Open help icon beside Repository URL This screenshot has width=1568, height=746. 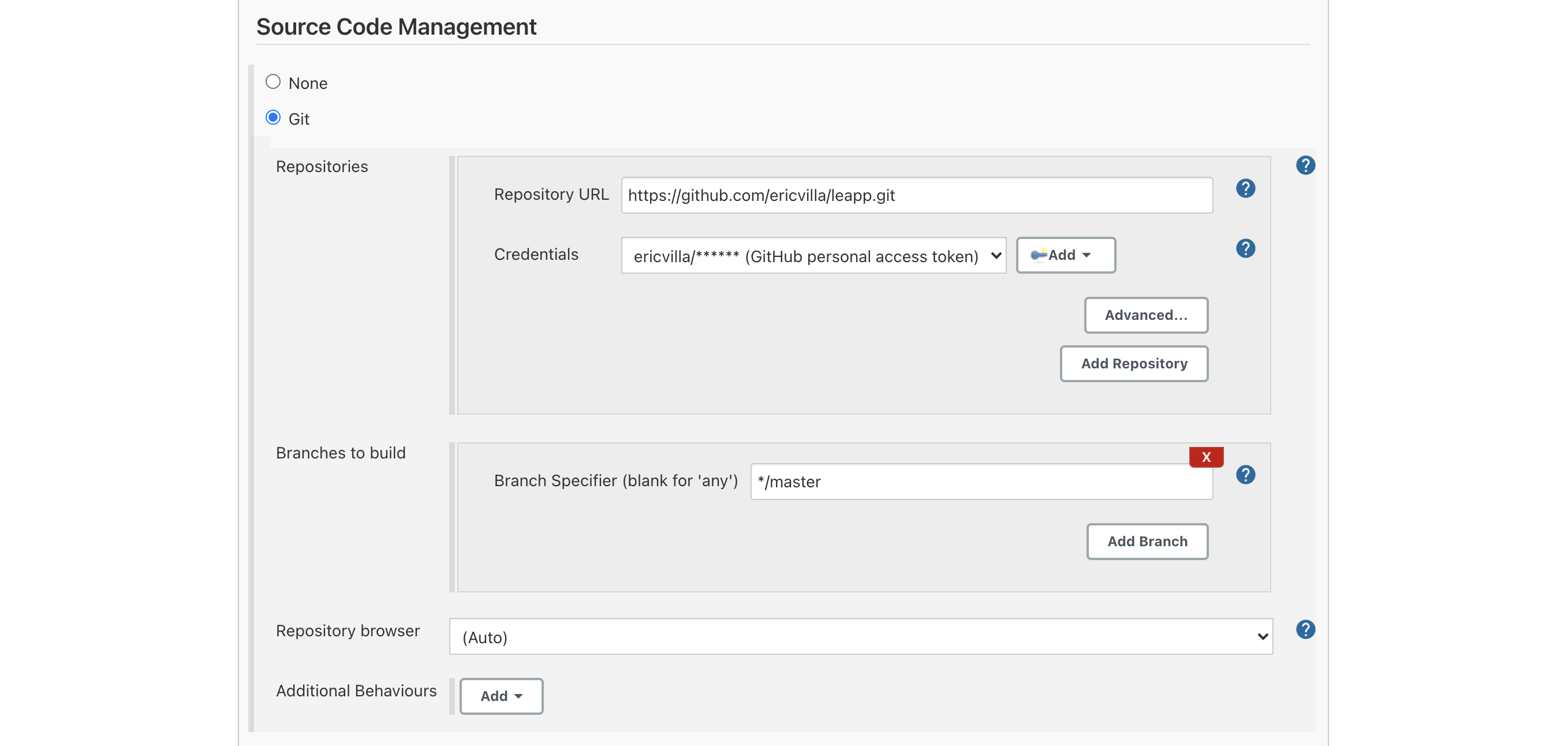click(x=1245, y=188)
